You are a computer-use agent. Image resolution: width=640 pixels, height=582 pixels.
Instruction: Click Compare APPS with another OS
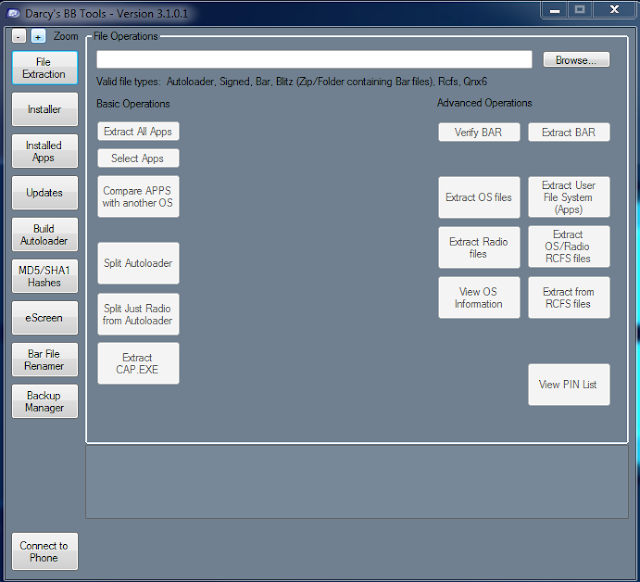coord(138,196)
